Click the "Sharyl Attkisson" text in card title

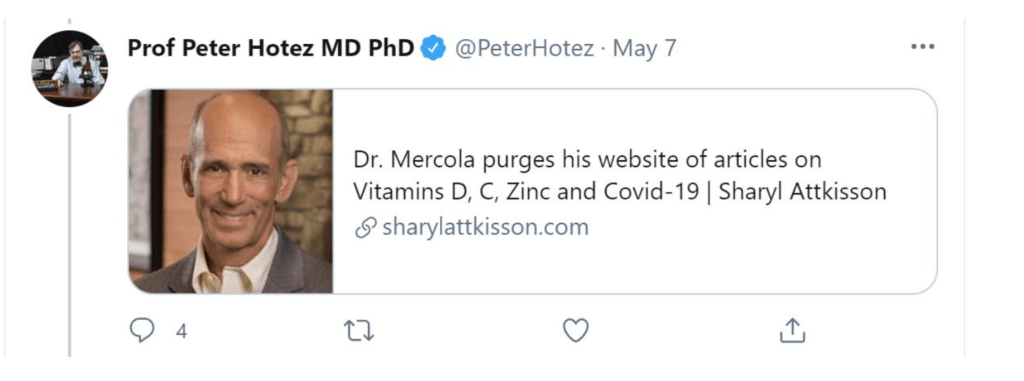click(x=802, y=193)
